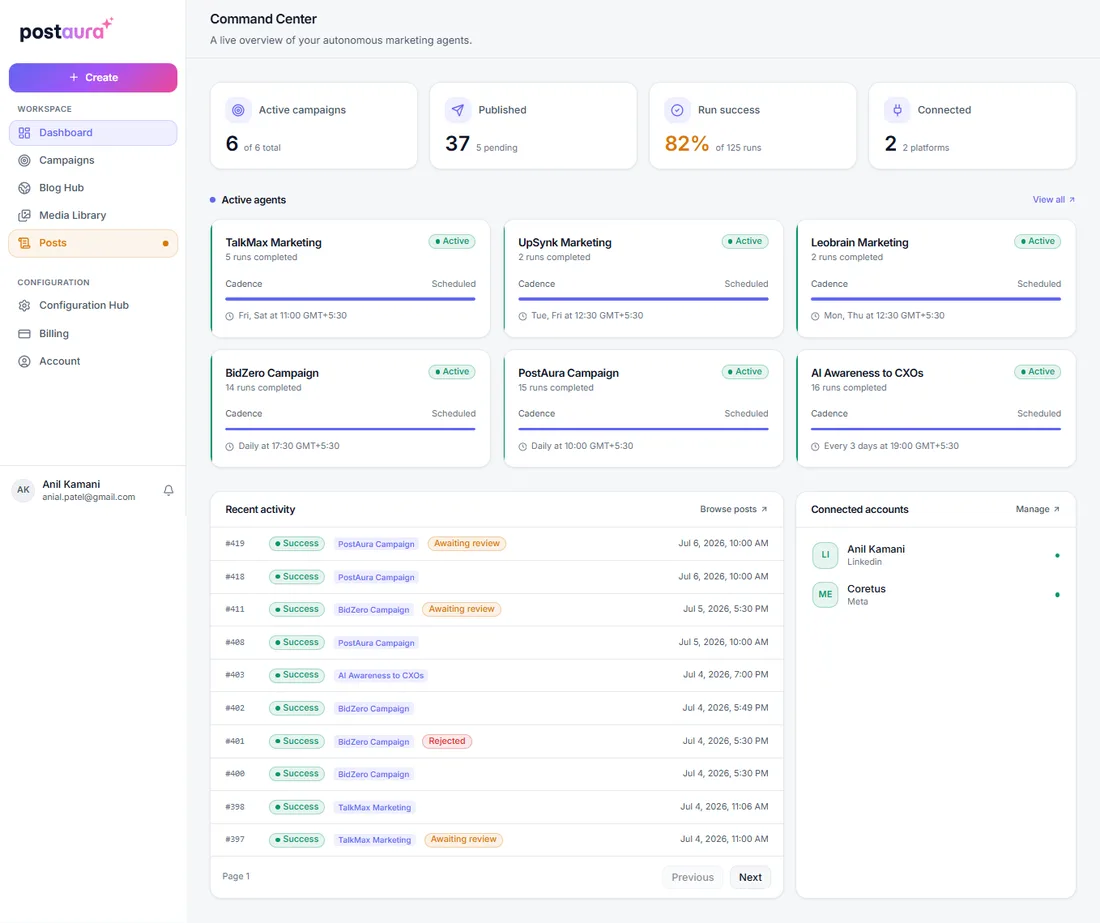Click the Published paper-plane icon
Screen dimensions: 1100x923
(457, 110)
